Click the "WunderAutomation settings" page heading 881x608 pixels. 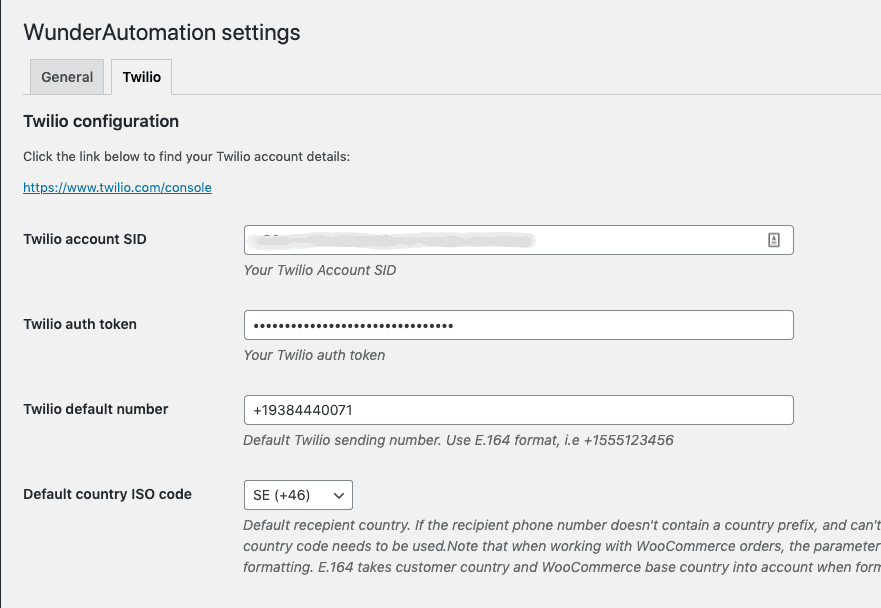coord(161,32)
